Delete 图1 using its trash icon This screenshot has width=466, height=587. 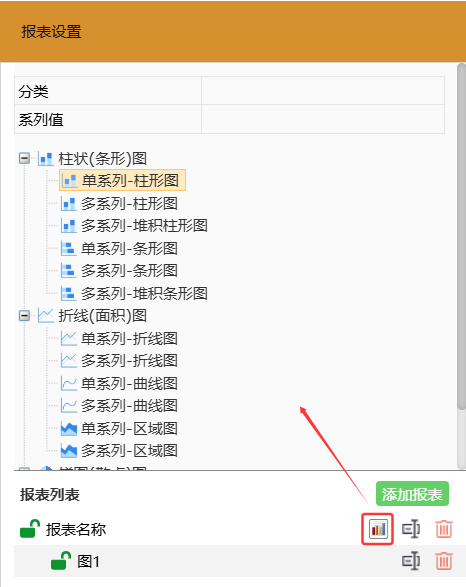(x=444, y=561)
